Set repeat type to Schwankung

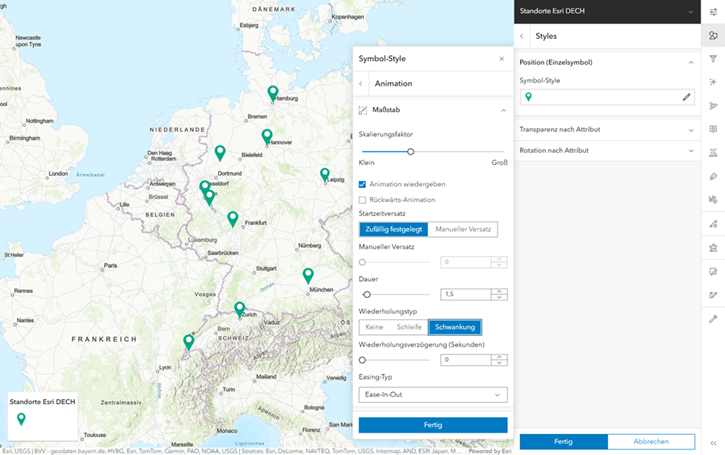[x=455, y=327]
